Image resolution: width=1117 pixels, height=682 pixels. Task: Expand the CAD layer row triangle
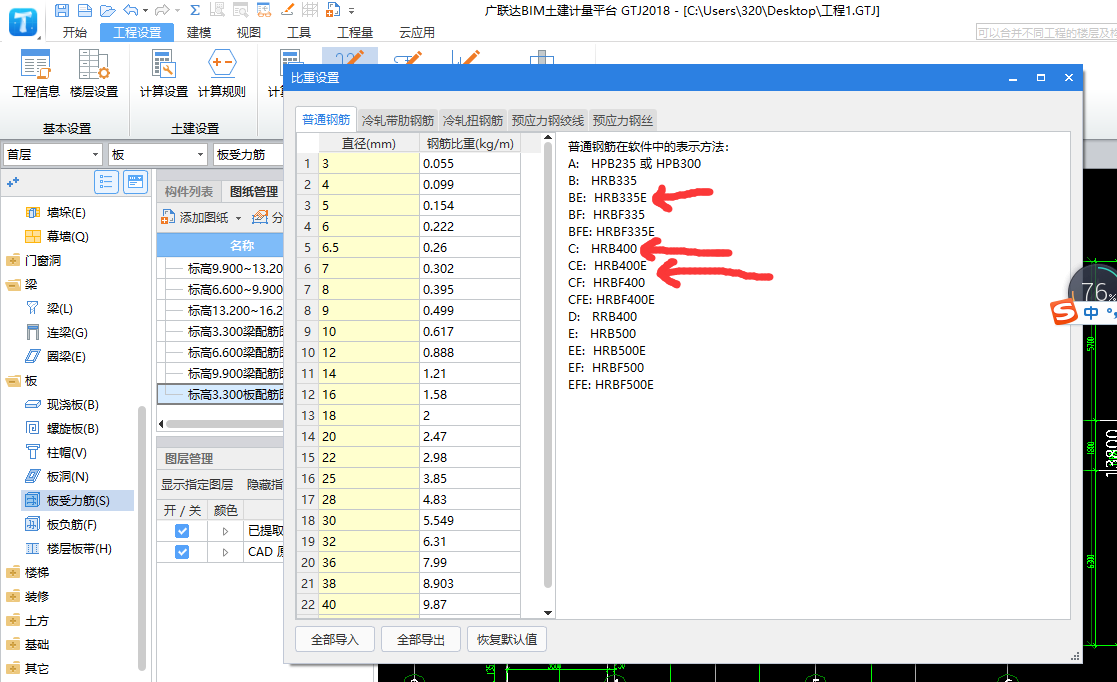(225, 552)
